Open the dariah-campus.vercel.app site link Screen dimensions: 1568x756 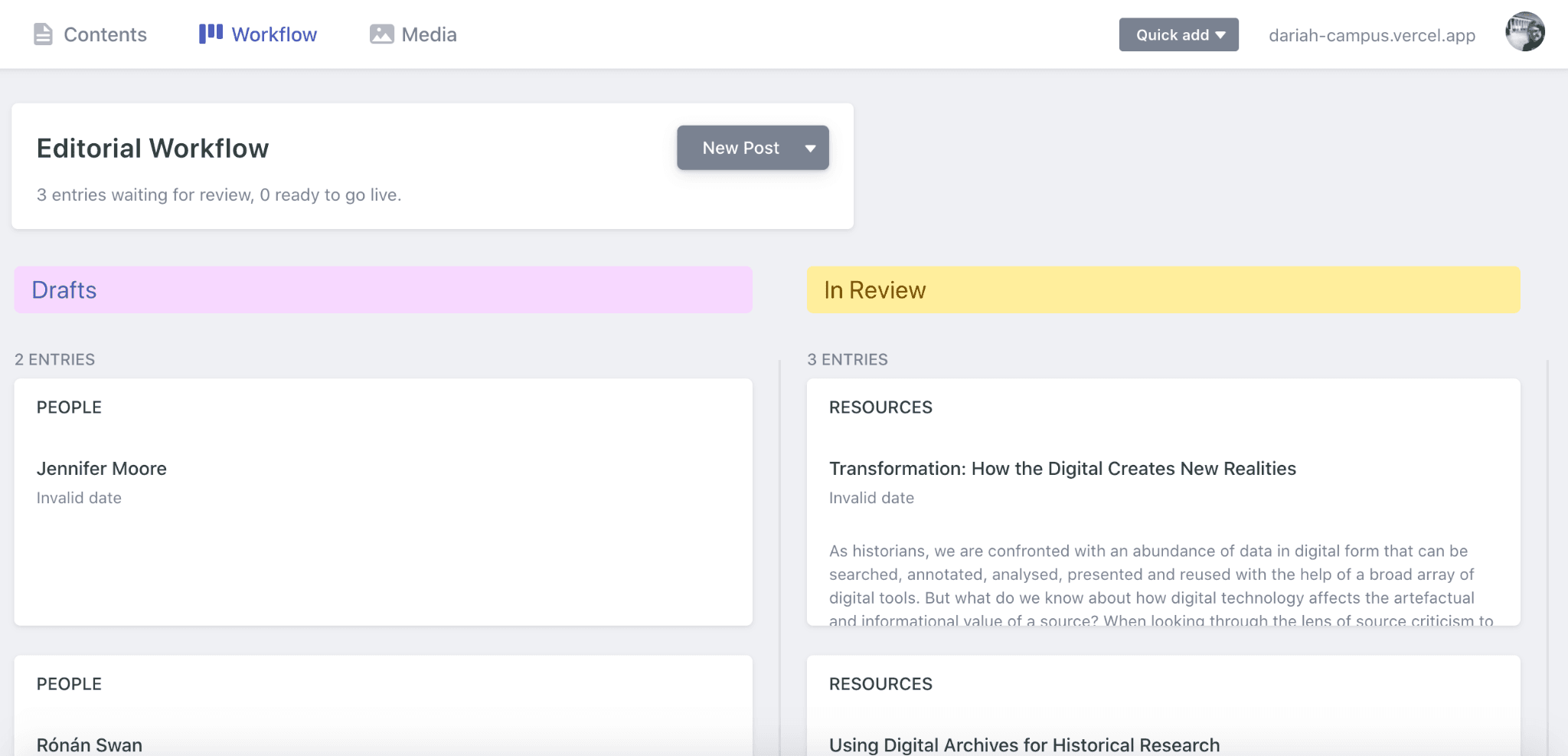1371,35
